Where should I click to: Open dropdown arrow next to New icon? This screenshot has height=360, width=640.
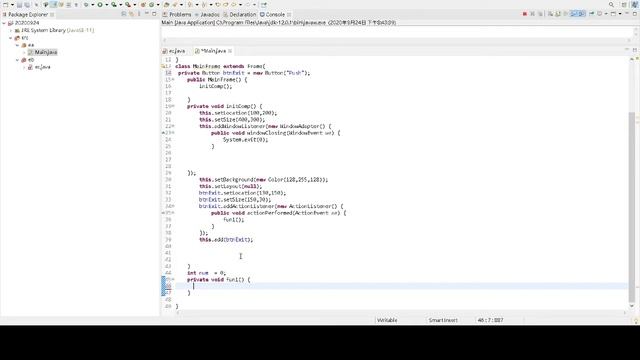[12, 4]
